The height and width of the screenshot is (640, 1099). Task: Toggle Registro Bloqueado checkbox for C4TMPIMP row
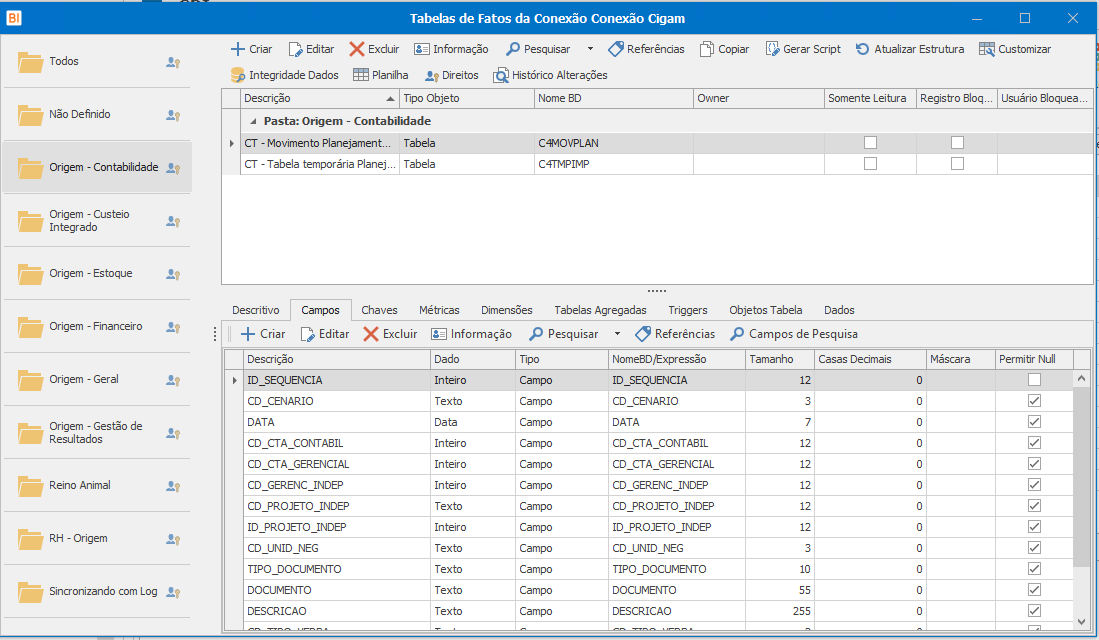click(x=957, y=164)
